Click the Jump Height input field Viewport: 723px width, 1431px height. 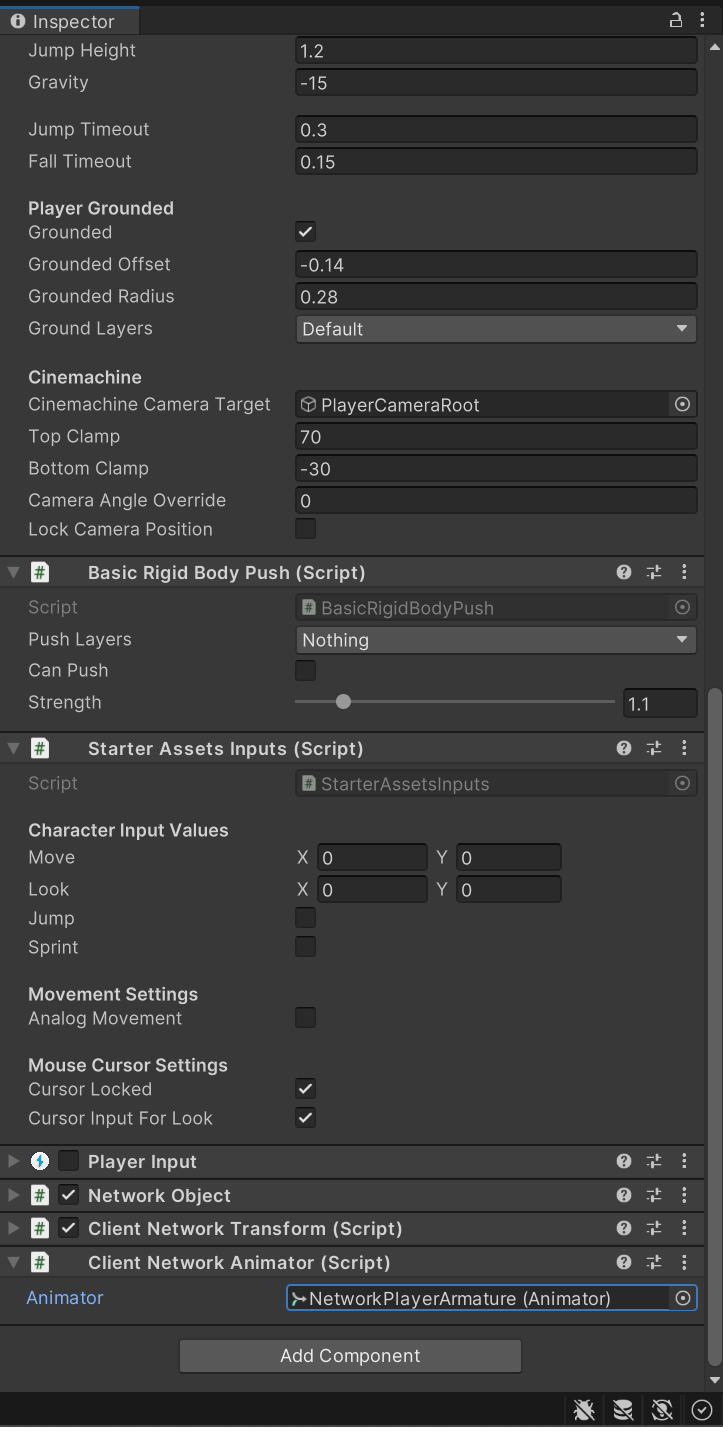click(x=496, y=51)
